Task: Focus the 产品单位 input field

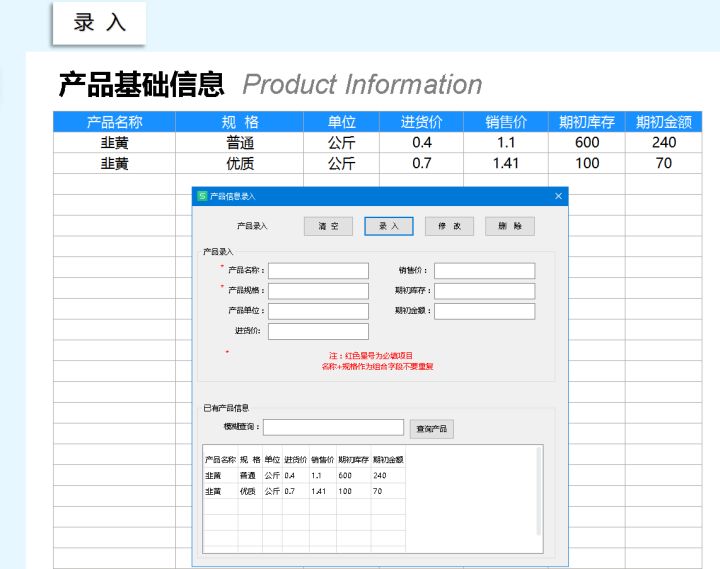Action: pos(318,311)
